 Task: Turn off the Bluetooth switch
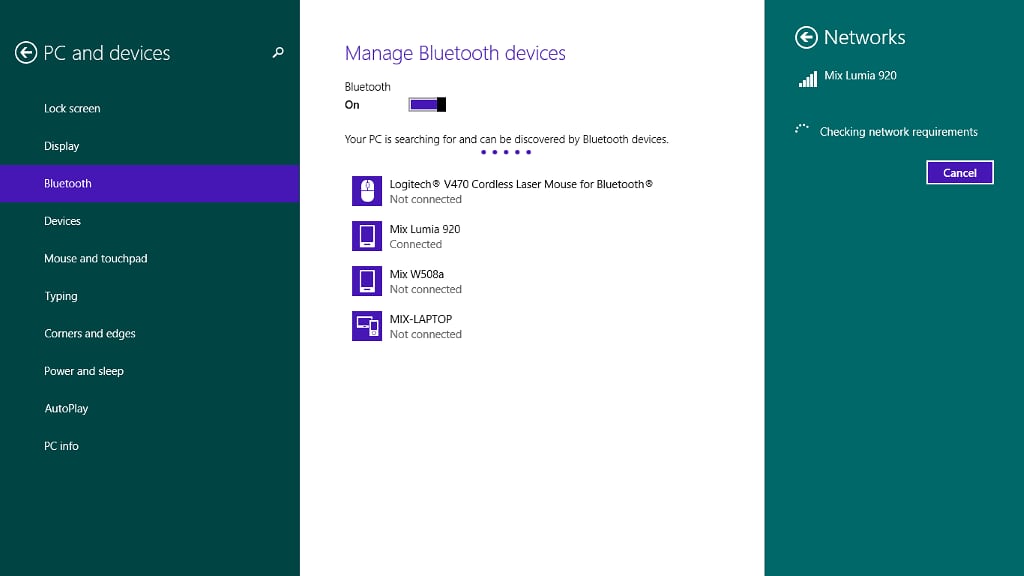pyautogui.click(x=427, y=104)
